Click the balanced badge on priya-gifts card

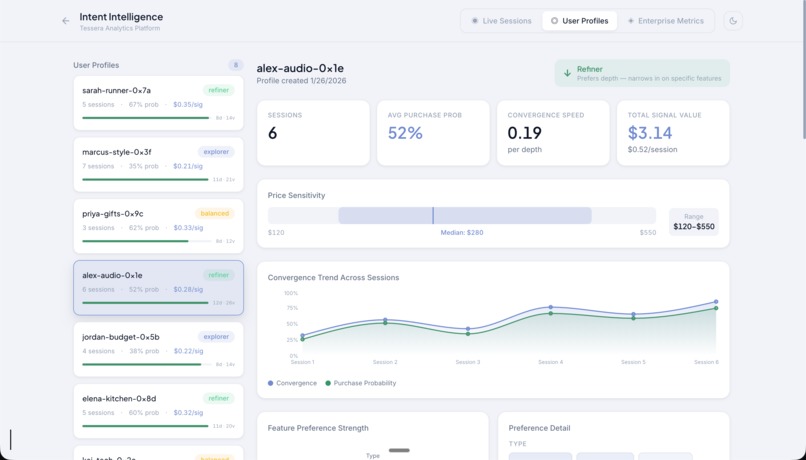click(x=214, y=214)
